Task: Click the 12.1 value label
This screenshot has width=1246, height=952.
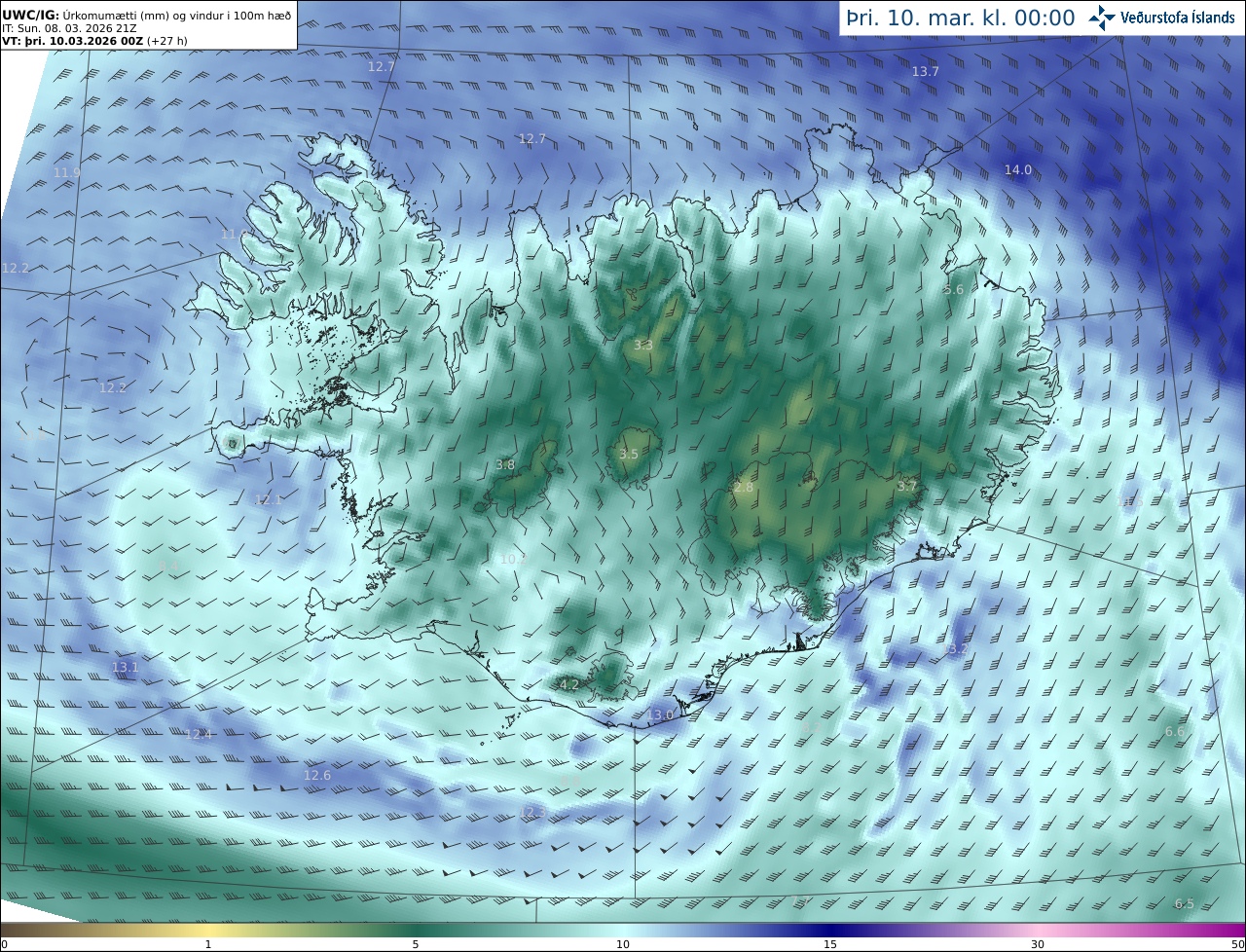Action: 268,500
